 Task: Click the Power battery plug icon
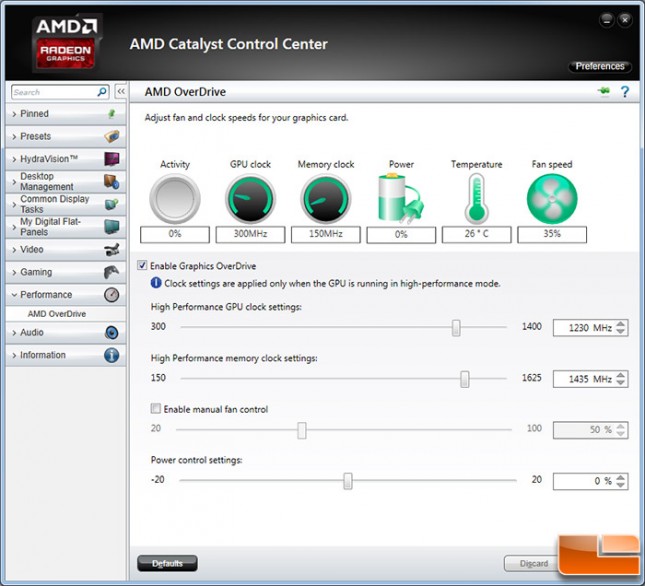[401, 199]
